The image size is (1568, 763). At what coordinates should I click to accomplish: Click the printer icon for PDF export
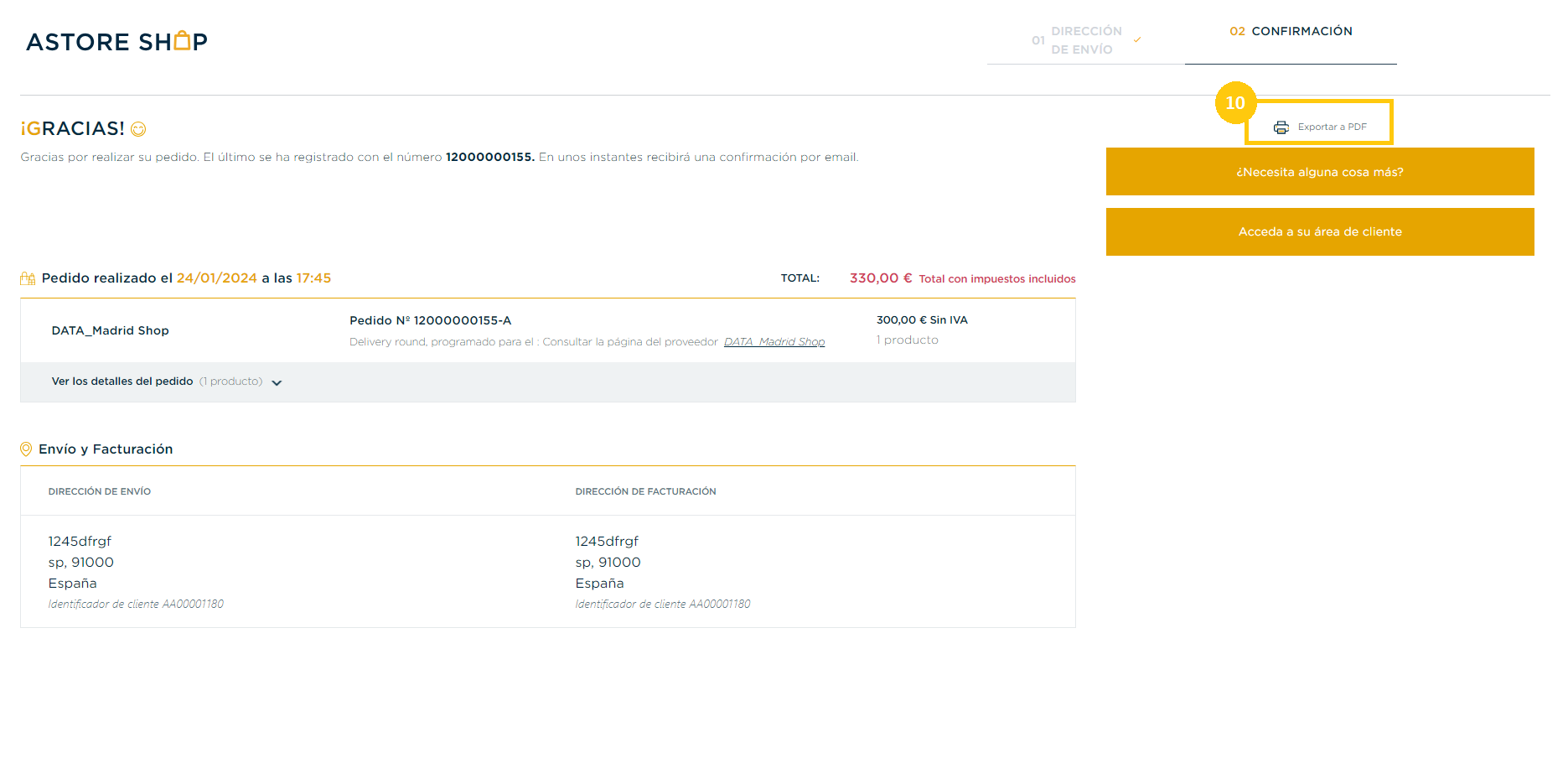pyautogui.click(x=1281, y=127)
